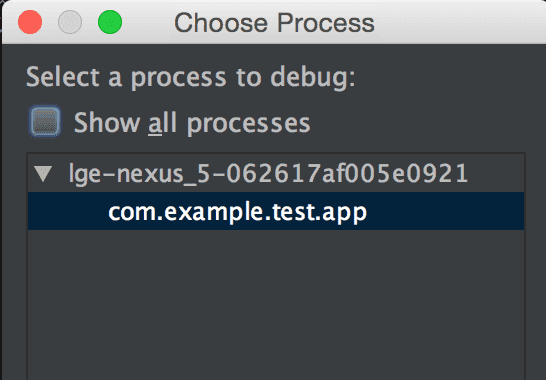The height and width of the screenshot is (380, 546).
Task: Focus the device and process tree panel
Action: point(276,266)
